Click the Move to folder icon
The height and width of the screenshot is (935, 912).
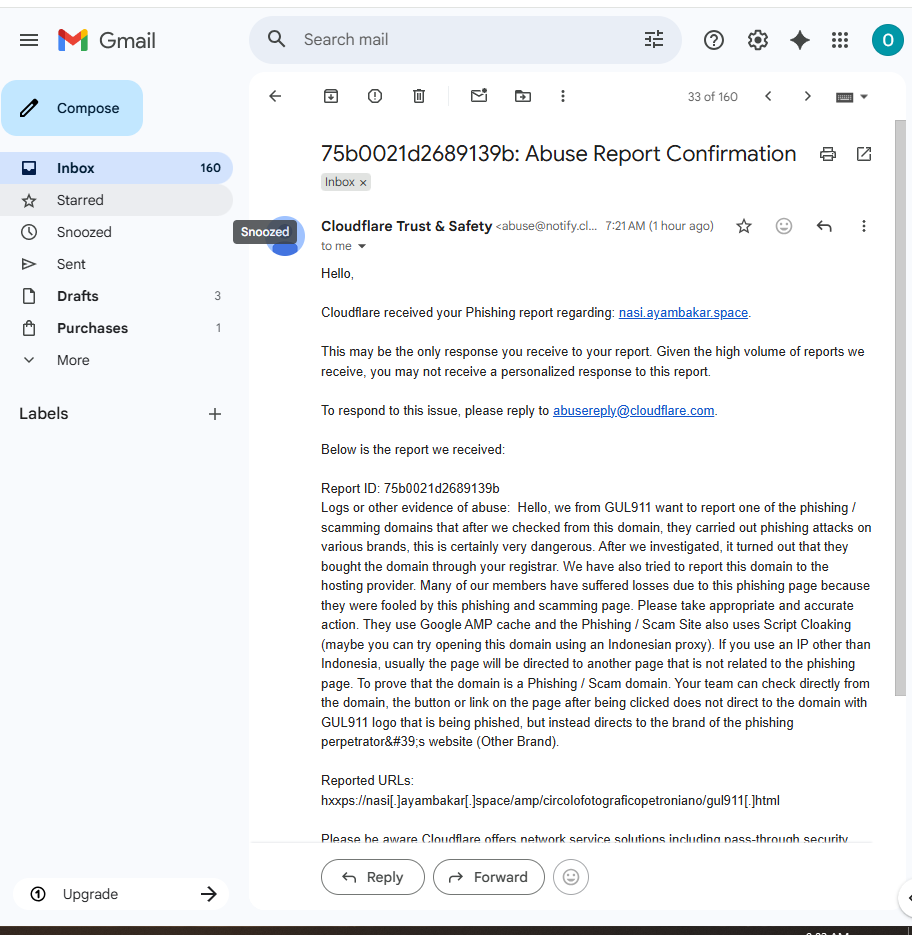coord(523,96)
